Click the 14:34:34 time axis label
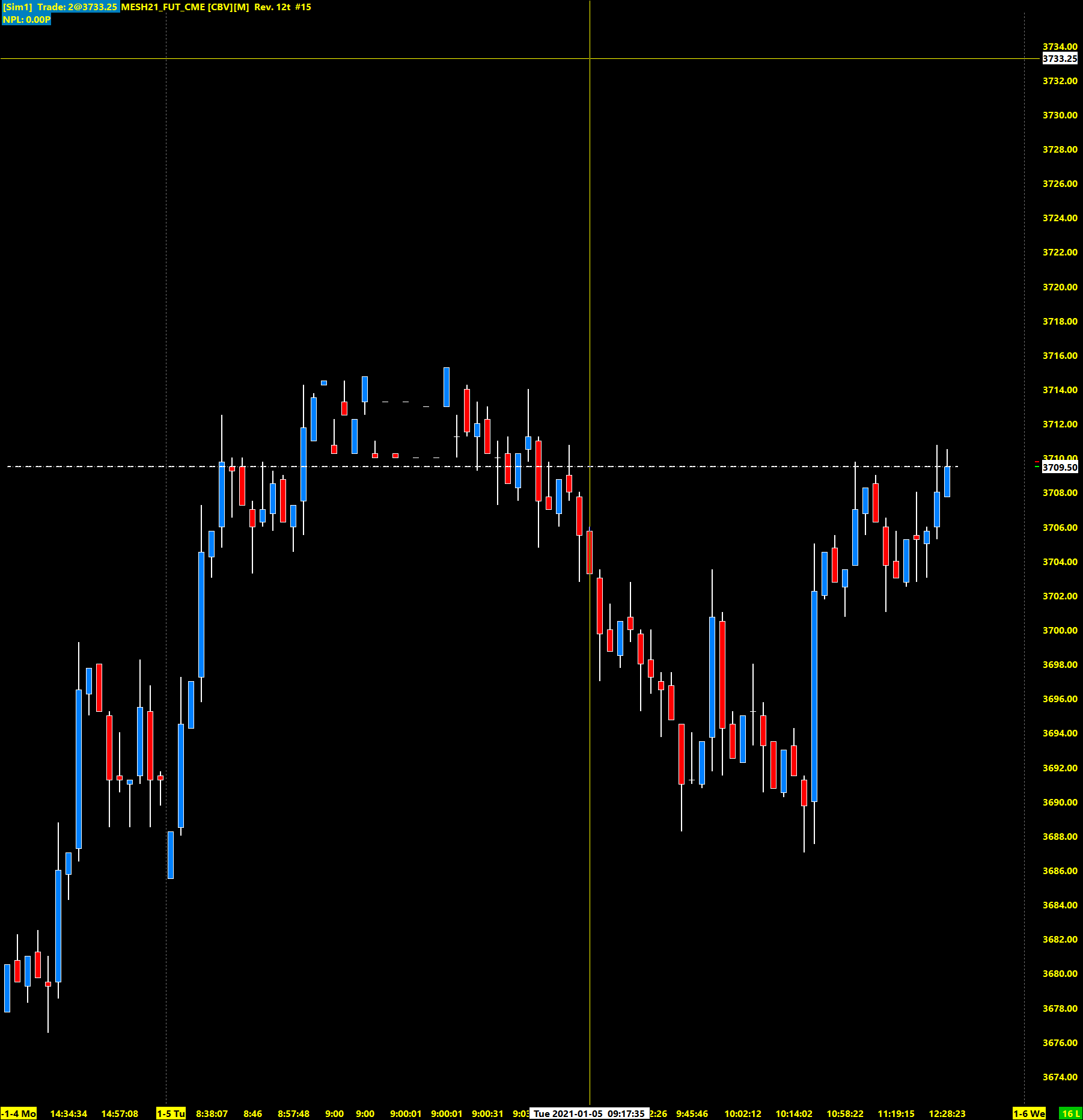The image size is (1083, 1120). pos(69,1113)
